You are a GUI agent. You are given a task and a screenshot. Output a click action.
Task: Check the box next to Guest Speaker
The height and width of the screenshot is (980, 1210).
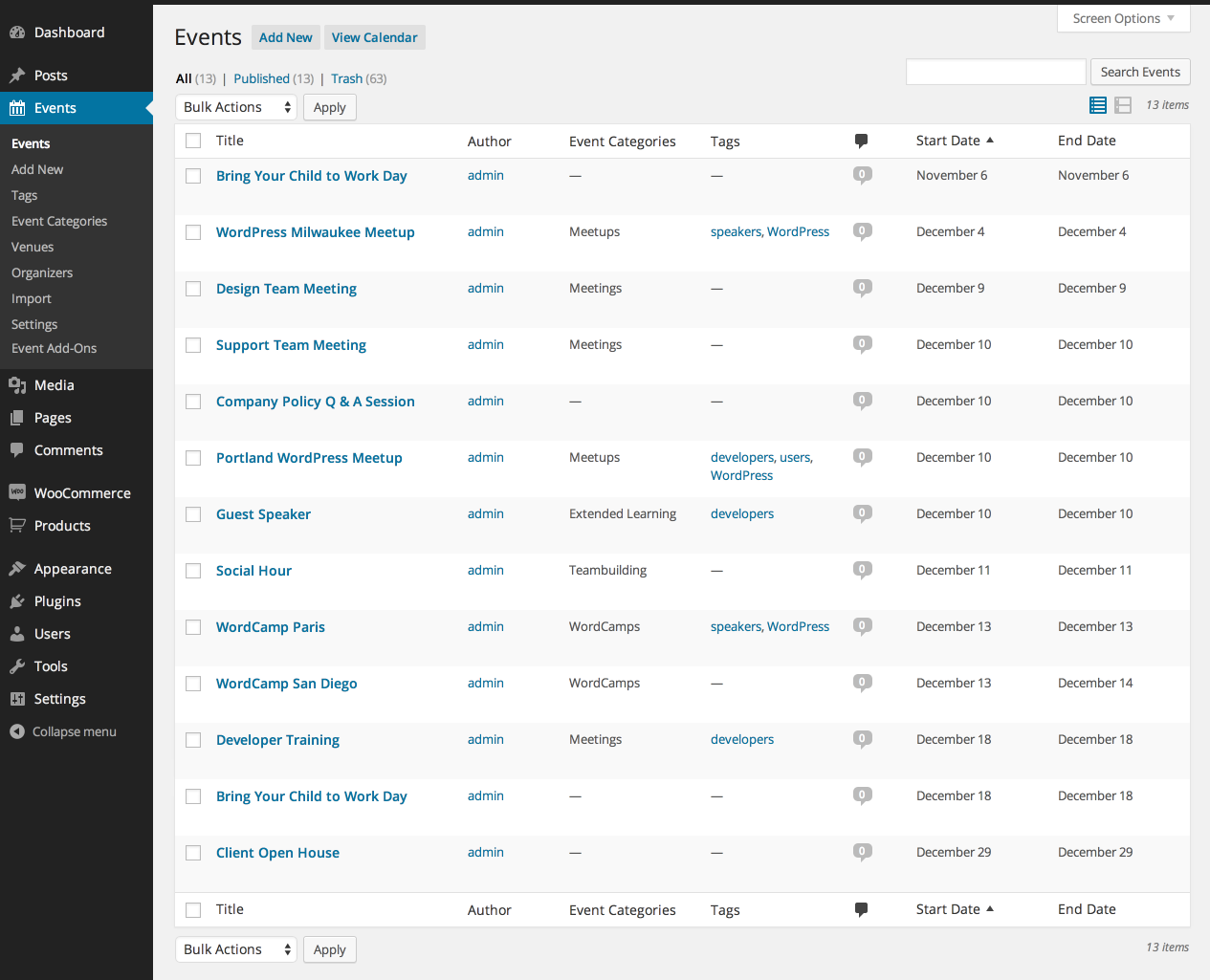click(192, 514)
